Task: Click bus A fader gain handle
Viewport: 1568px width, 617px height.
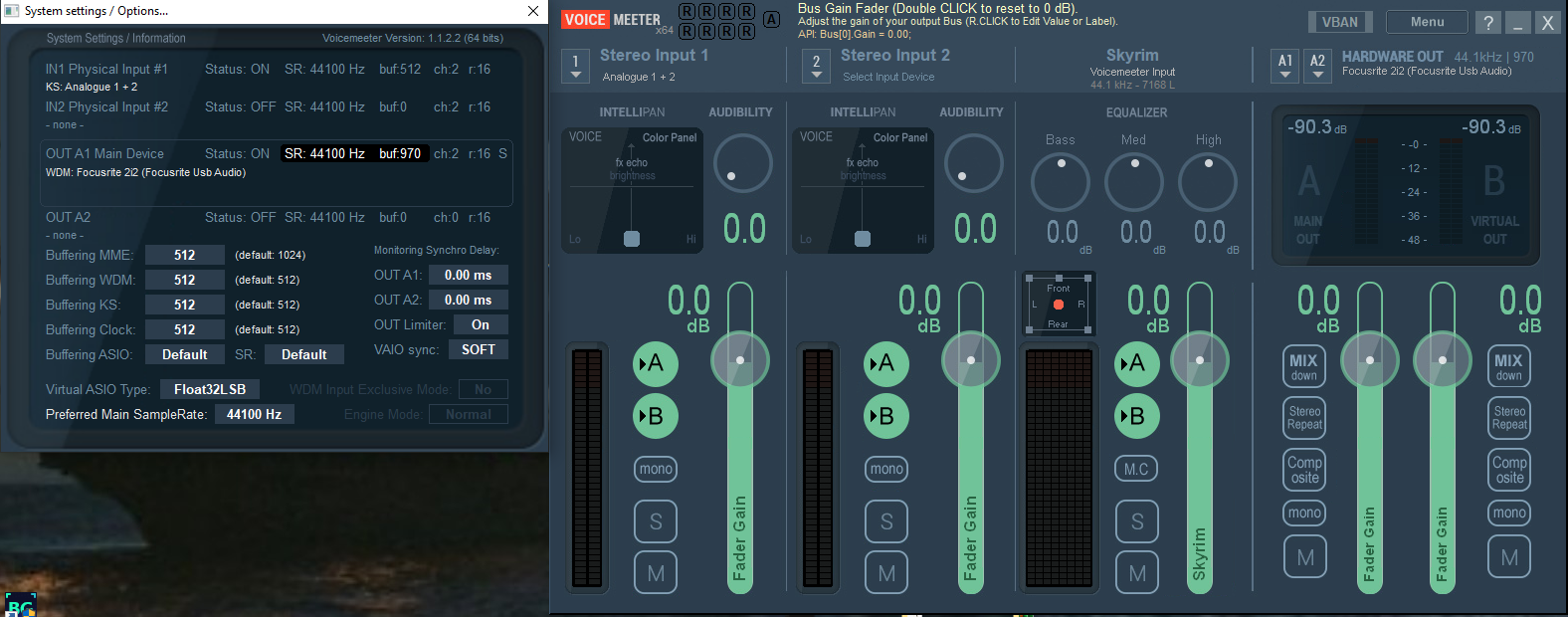Action: coord(1369,359)
